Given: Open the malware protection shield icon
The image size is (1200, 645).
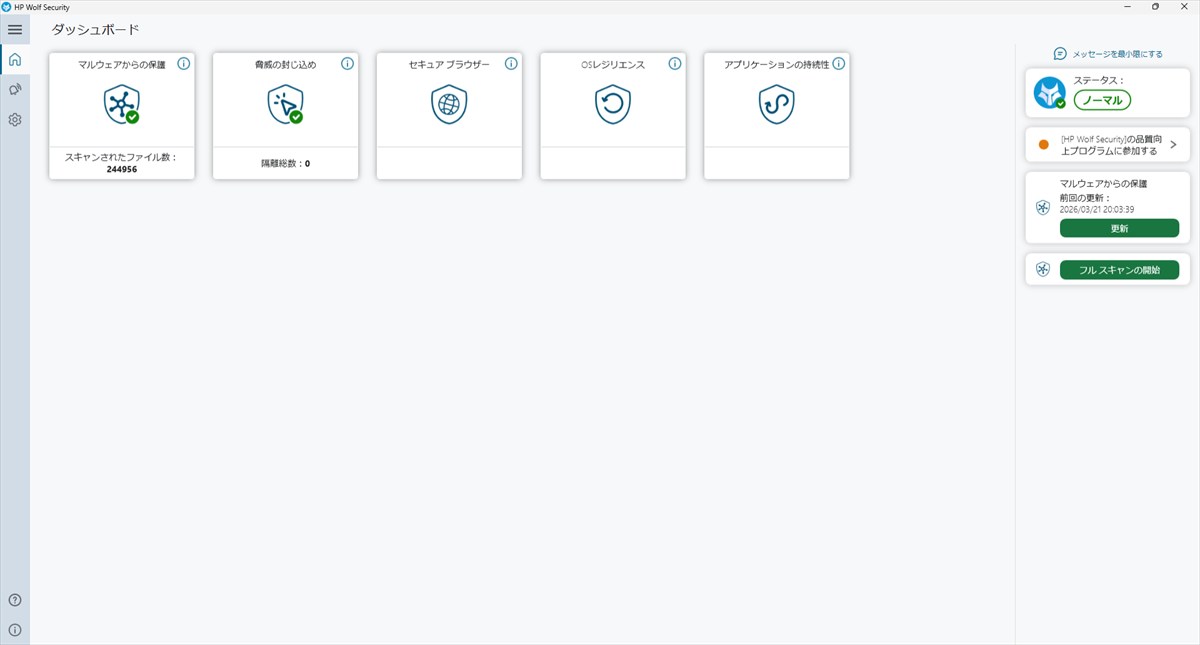Looking at the screenshot, I should [122, 104].
